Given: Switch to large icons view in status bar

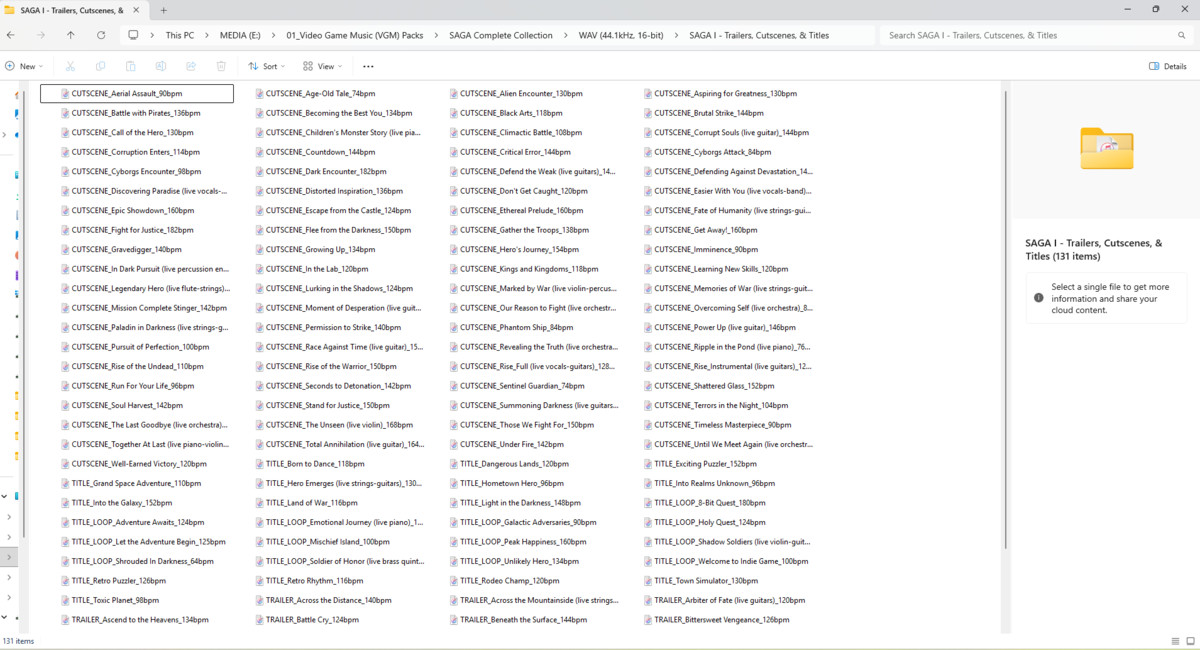Looking at the screenshot, I should 1190,641.
